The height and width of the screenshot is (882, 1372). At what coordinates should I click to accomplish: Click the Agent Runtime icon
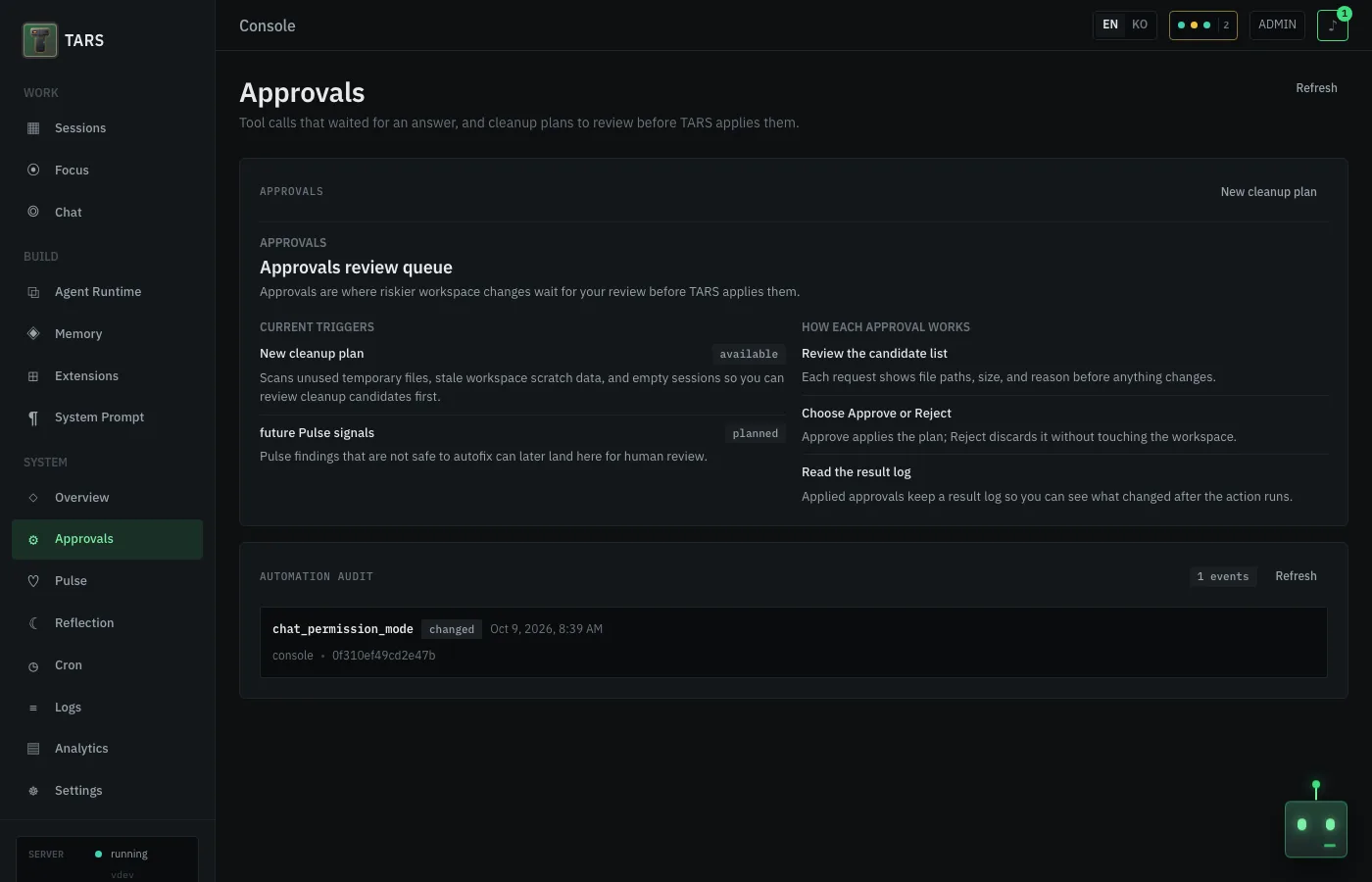click(33, 292)
